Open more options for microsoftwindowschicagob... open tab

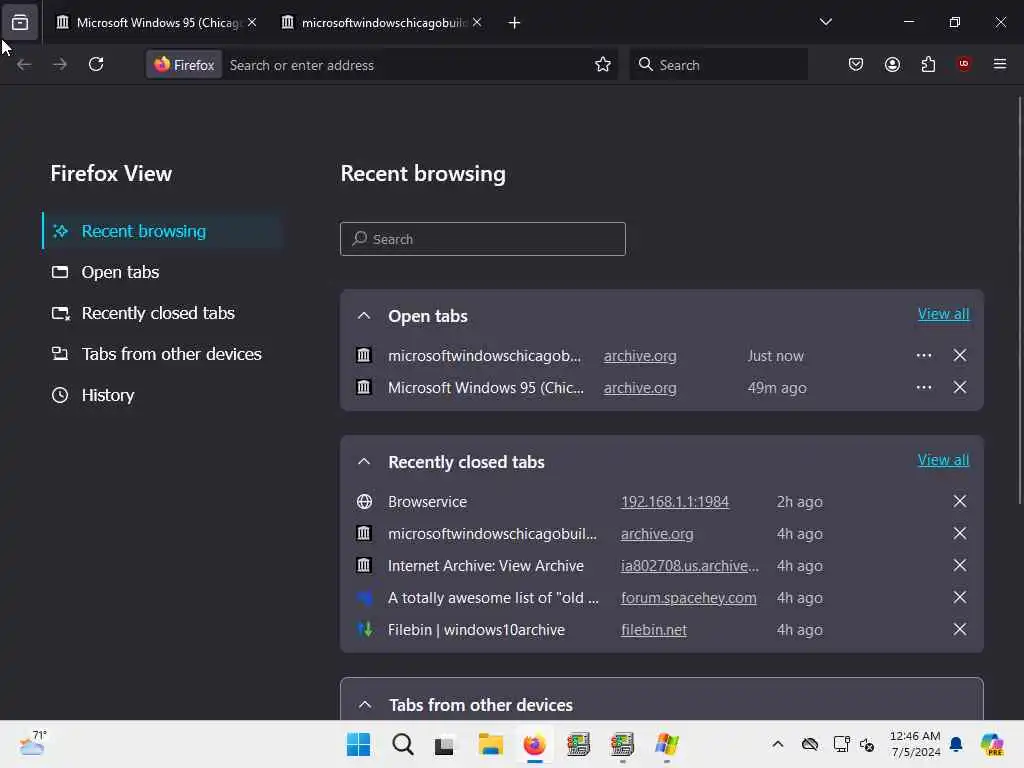[x=923, y=355]
